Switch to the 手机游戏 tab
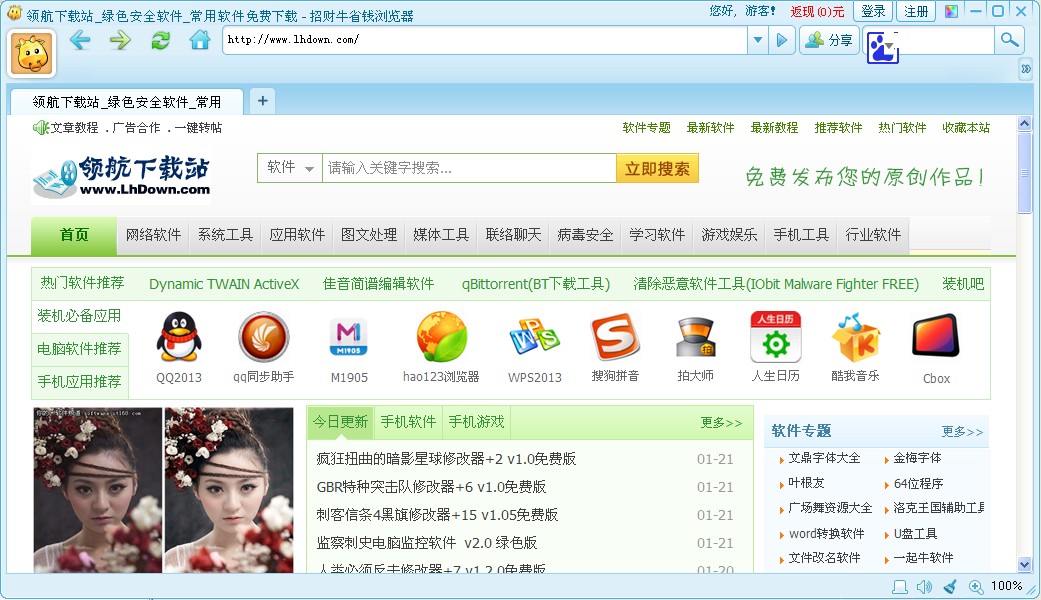Image resolution: width=1041 pixels, height=600 pixels. click(477, 422)
